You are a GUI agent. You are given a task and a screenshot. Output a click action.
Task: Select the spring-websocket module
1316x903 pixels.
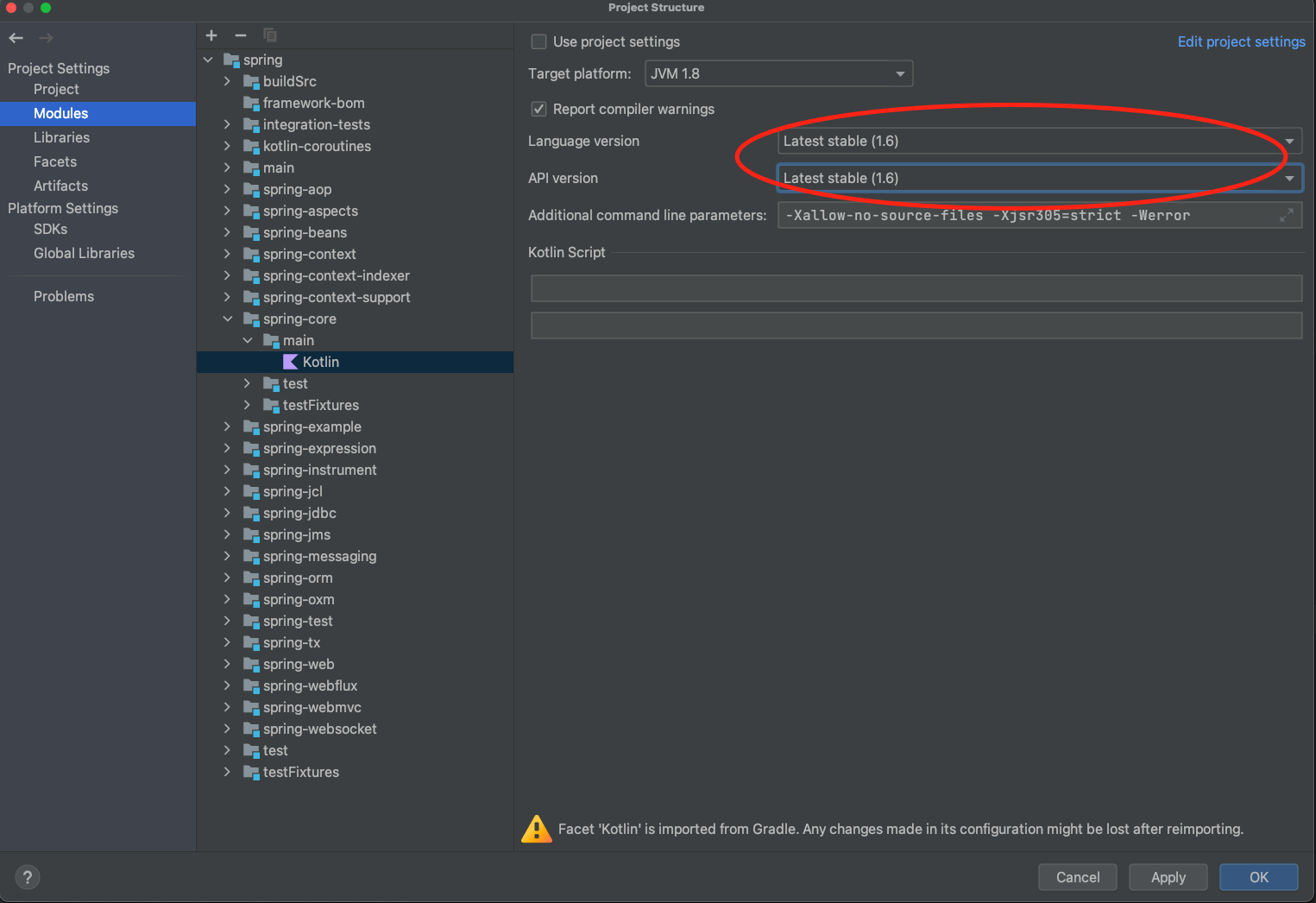(x=320, y=729)
